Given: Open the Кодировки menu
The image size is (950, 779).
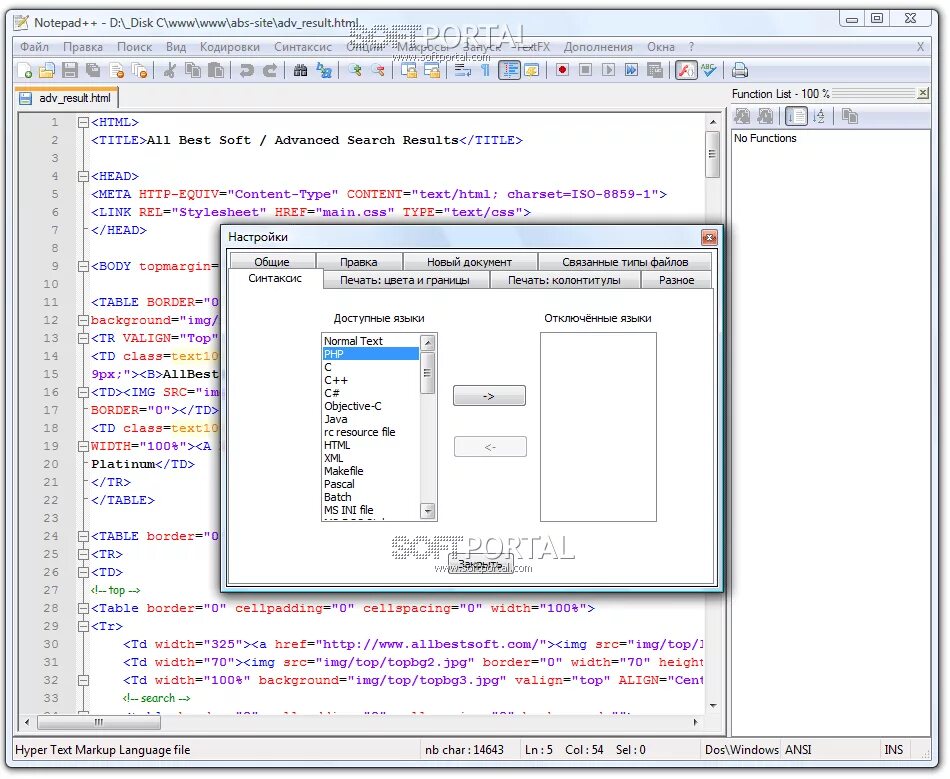Looking at the screenshot, I should [x=230, y=47].
